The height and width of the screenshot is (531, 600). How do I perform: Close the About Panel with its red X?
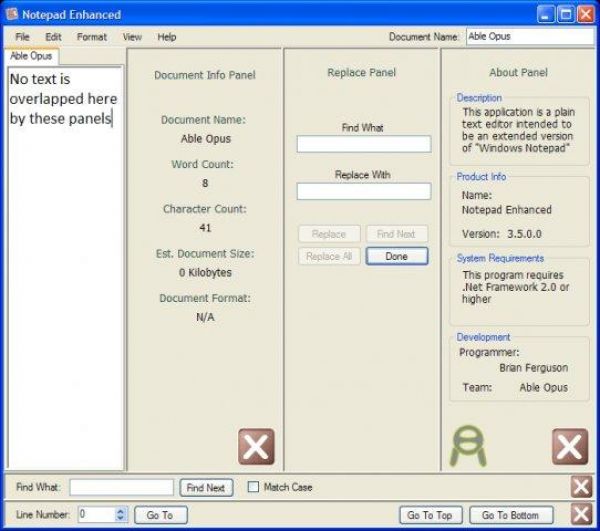coord(570,446)
